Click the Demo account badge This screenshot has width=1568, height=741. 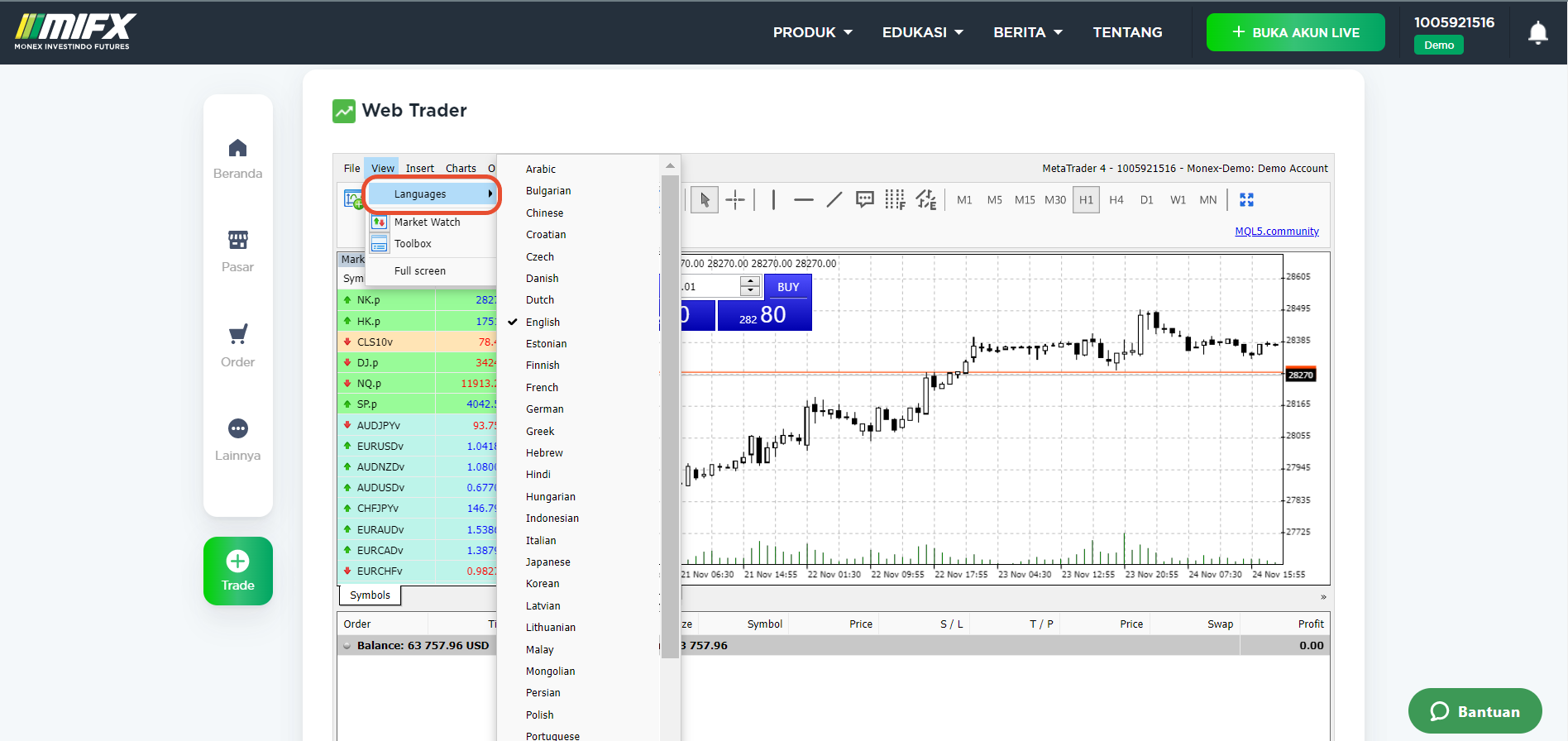(1438, 45)
